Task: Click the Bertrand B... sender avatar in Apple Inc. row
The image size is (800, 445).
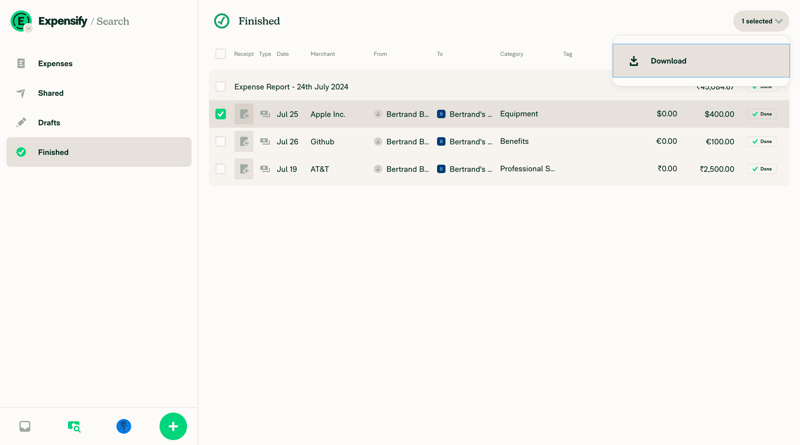Action: coord(378,114)
